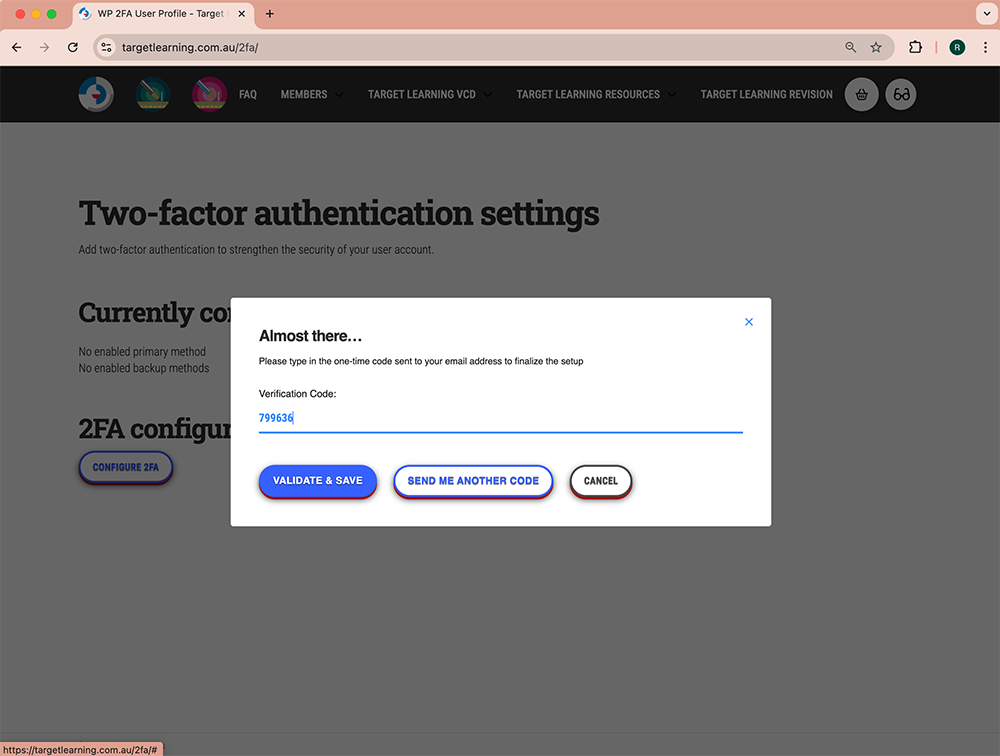
Task: Open Target Learning Revision menu item
Action: (x=766, y=95)
